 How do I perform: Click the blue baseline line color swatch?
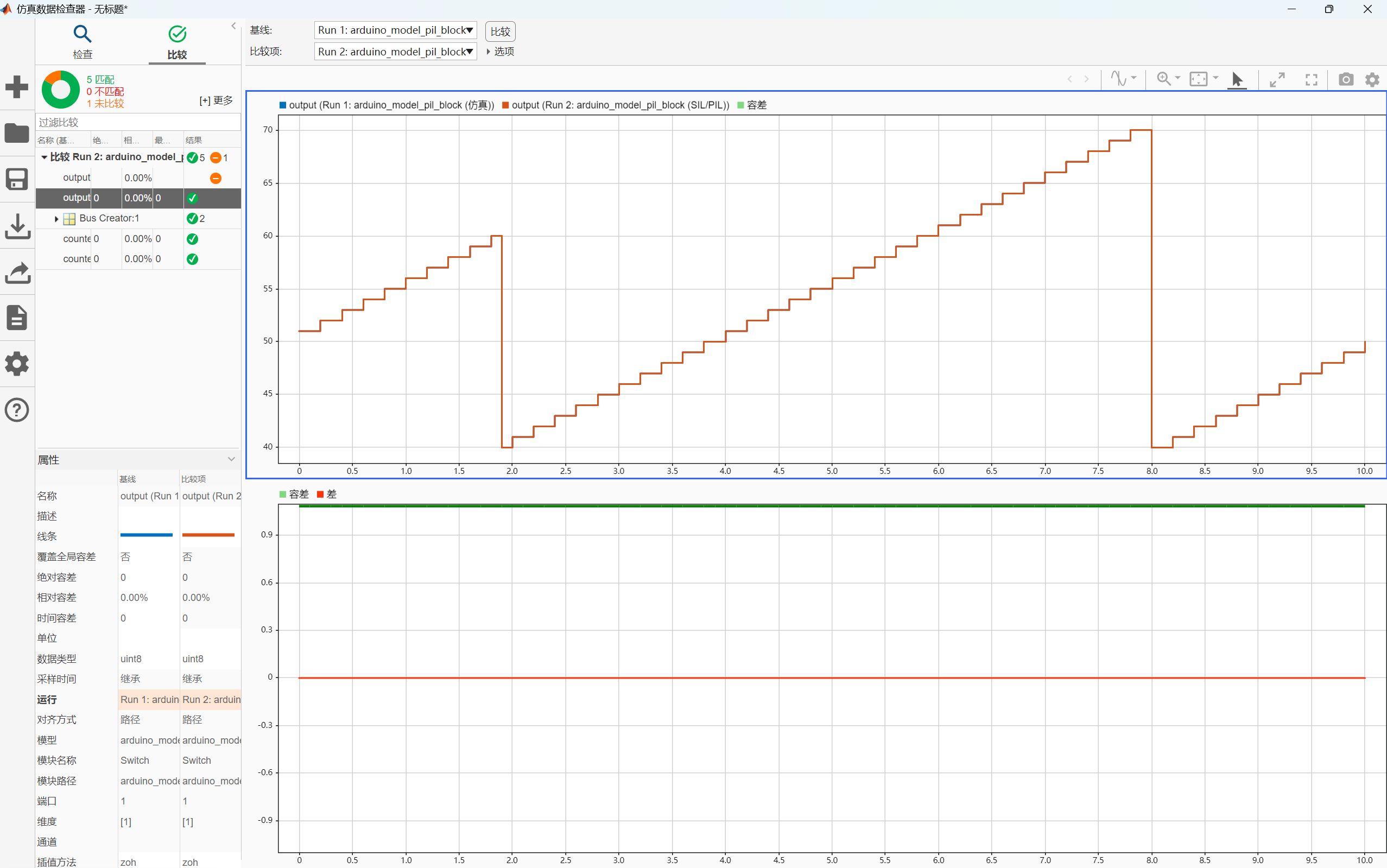tap(147, 535)
